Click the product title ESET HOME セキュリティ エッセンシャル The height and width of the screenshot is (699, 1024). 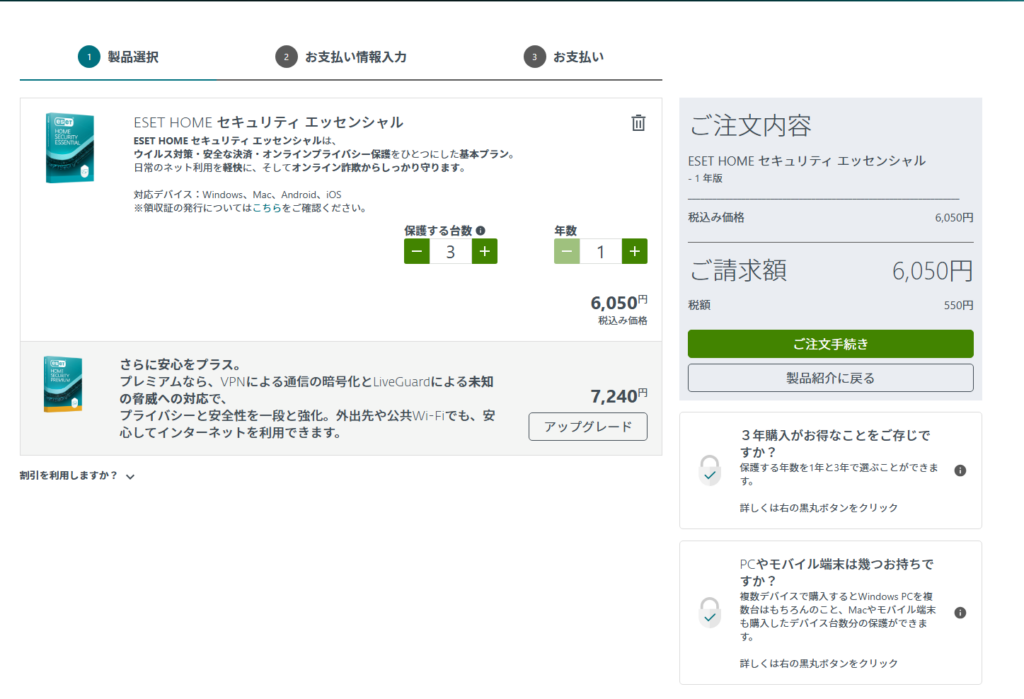click(268, 122)
